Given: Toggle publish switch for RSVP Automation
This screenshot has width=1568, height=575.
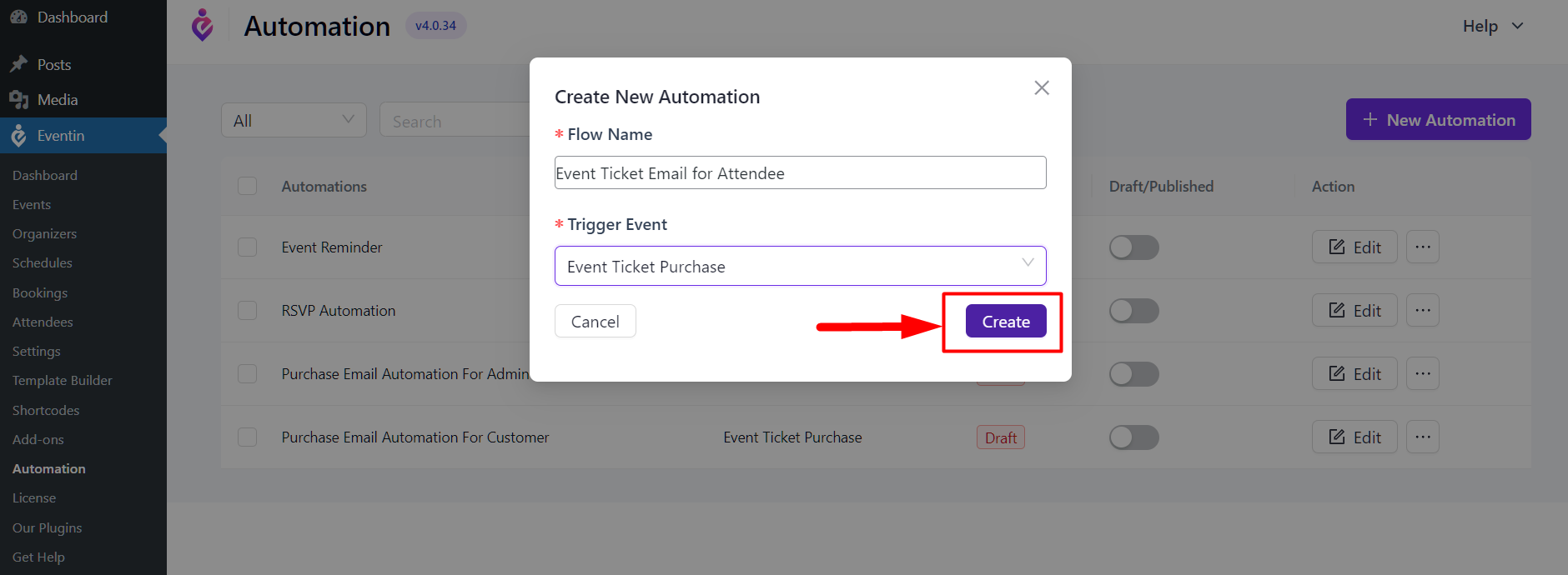Looking at the screenshot, I should pos(1133,311).
